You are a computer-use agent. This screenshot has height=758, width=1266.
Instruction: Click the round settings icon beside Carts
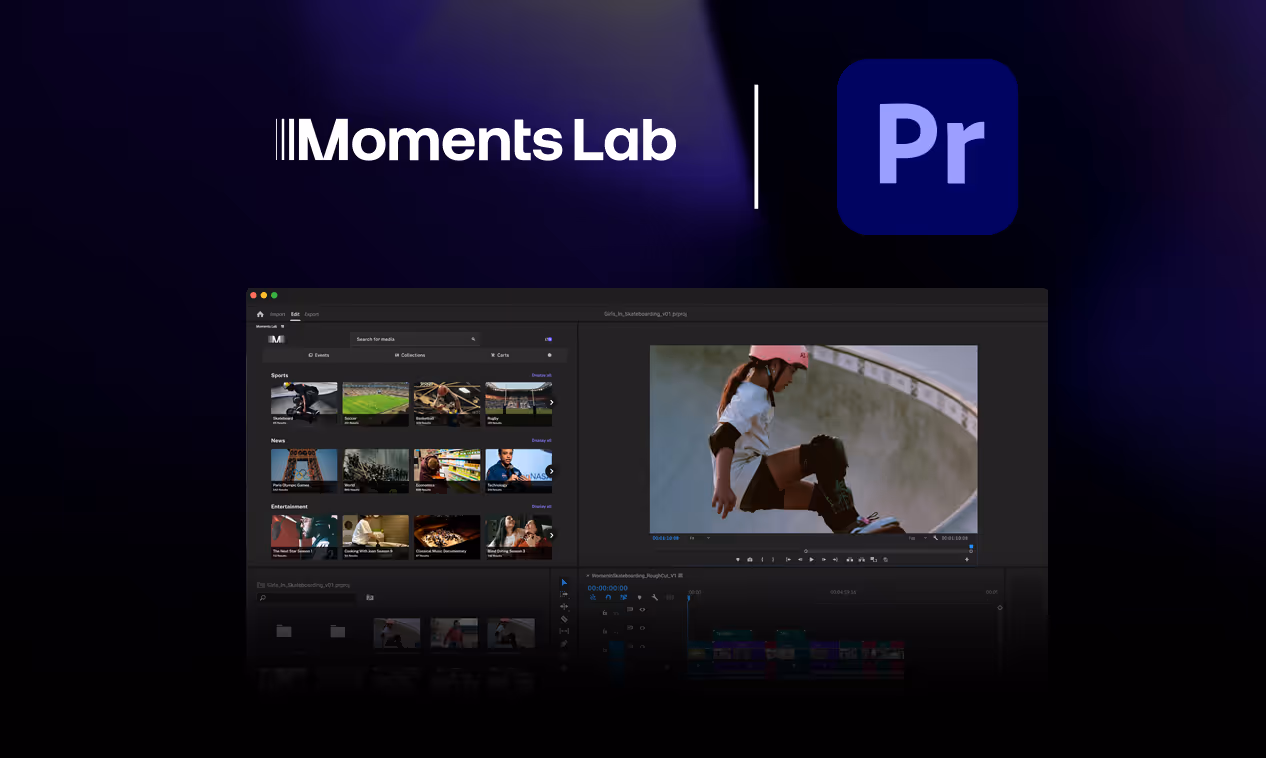click(549, 355)
